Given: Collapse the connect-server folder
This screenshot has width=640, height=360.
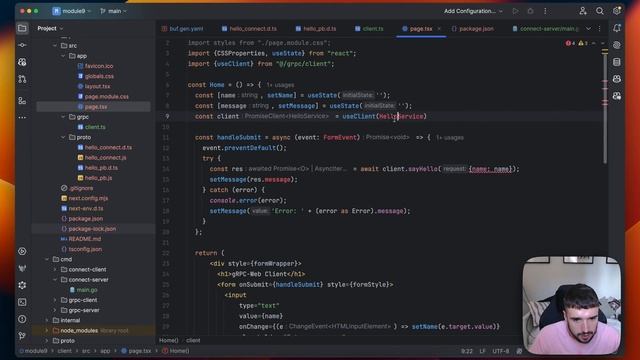Looking at the screenshot, I should [55, 280].
